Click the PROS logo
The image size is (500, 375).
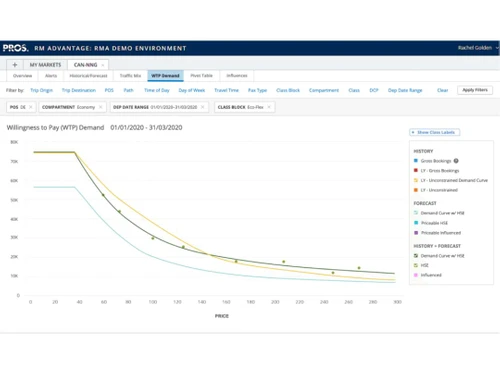click(15, 48)
